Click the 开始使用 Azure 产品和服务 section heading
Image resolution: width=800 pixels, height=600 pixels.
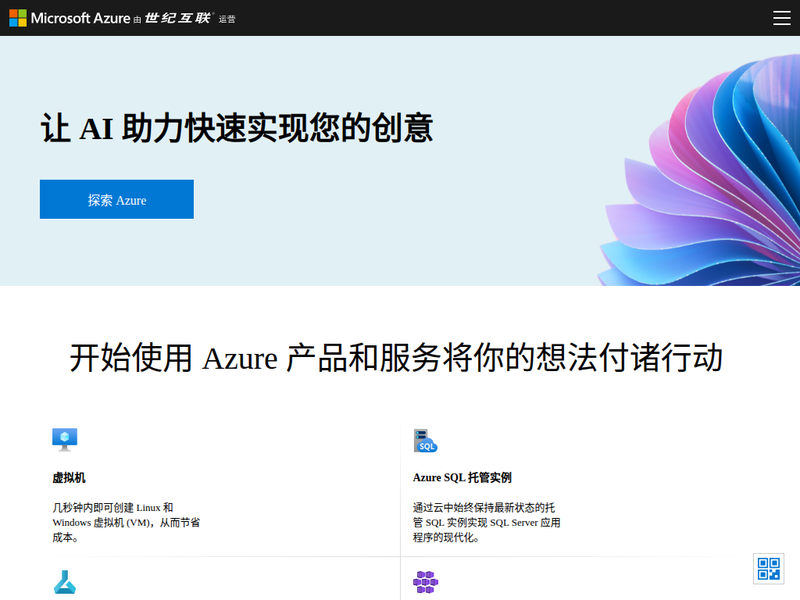396,358
